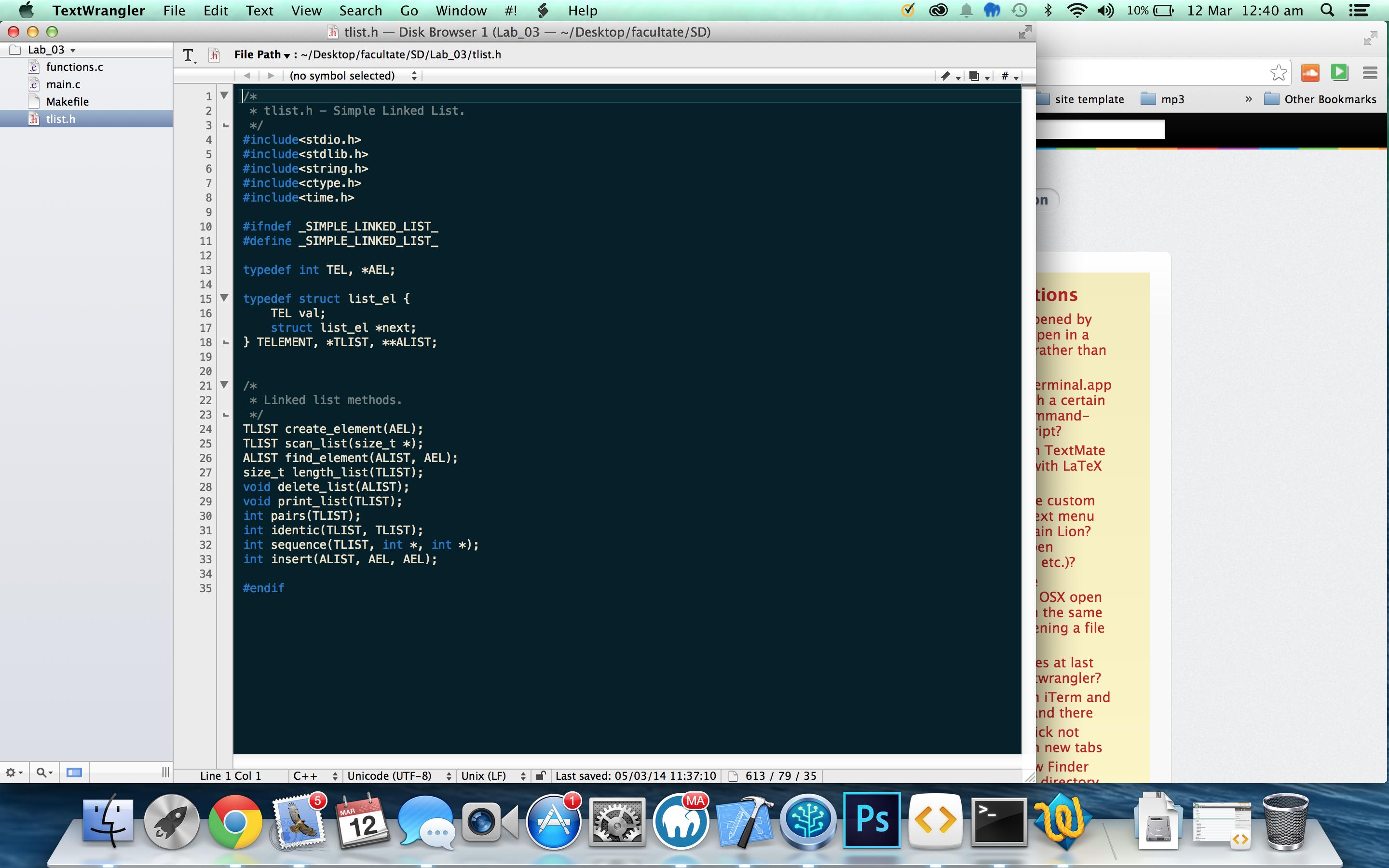Image resolution: width=1389 pixels, height=868 pixels.
Task: Open App Store from the Dock
Action: (553, 822)
